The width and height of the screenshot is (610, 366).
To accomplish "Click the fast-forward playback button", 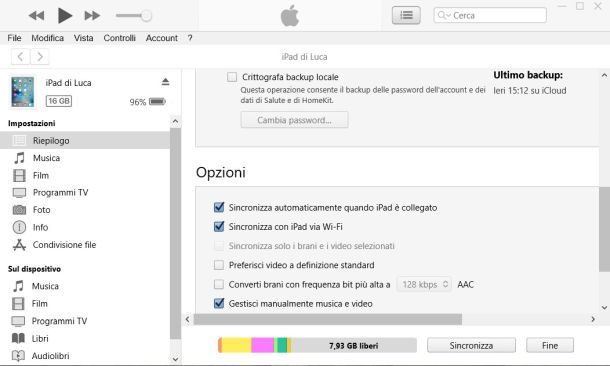I will pyautogui.click(x=92, y=16).
